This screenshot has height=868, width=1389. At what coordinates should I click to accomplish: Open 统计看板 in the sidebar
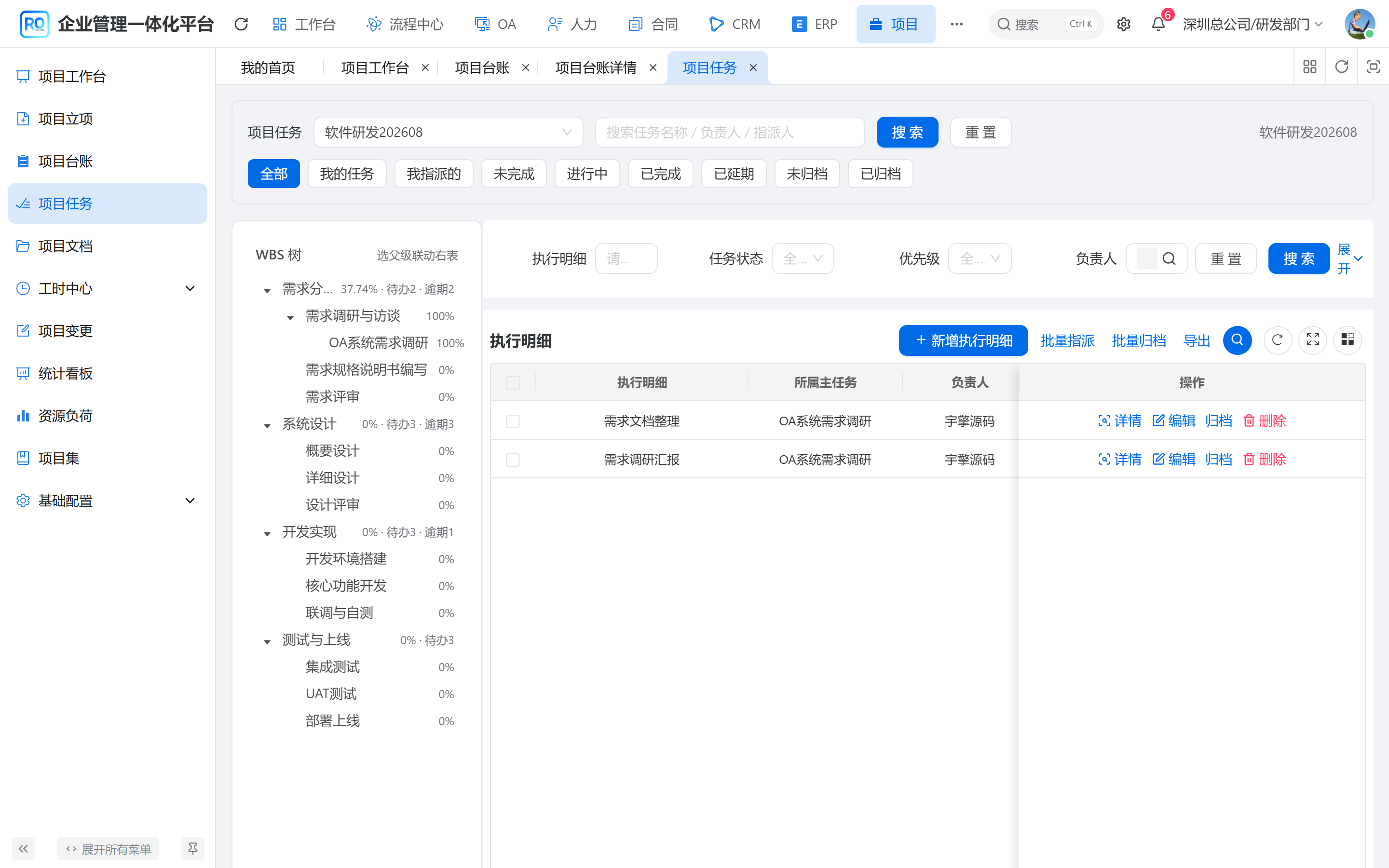pos(108,374)
